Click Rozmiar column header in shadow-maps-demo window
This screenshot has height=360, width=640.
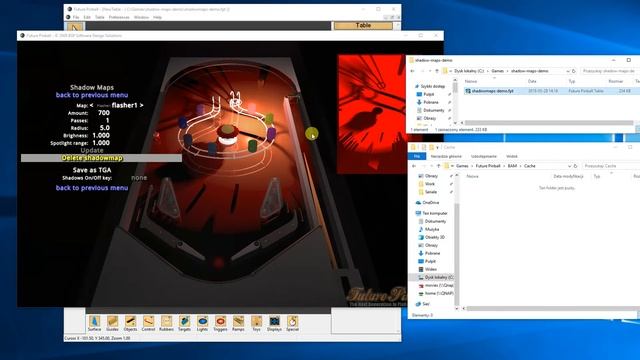616,81
